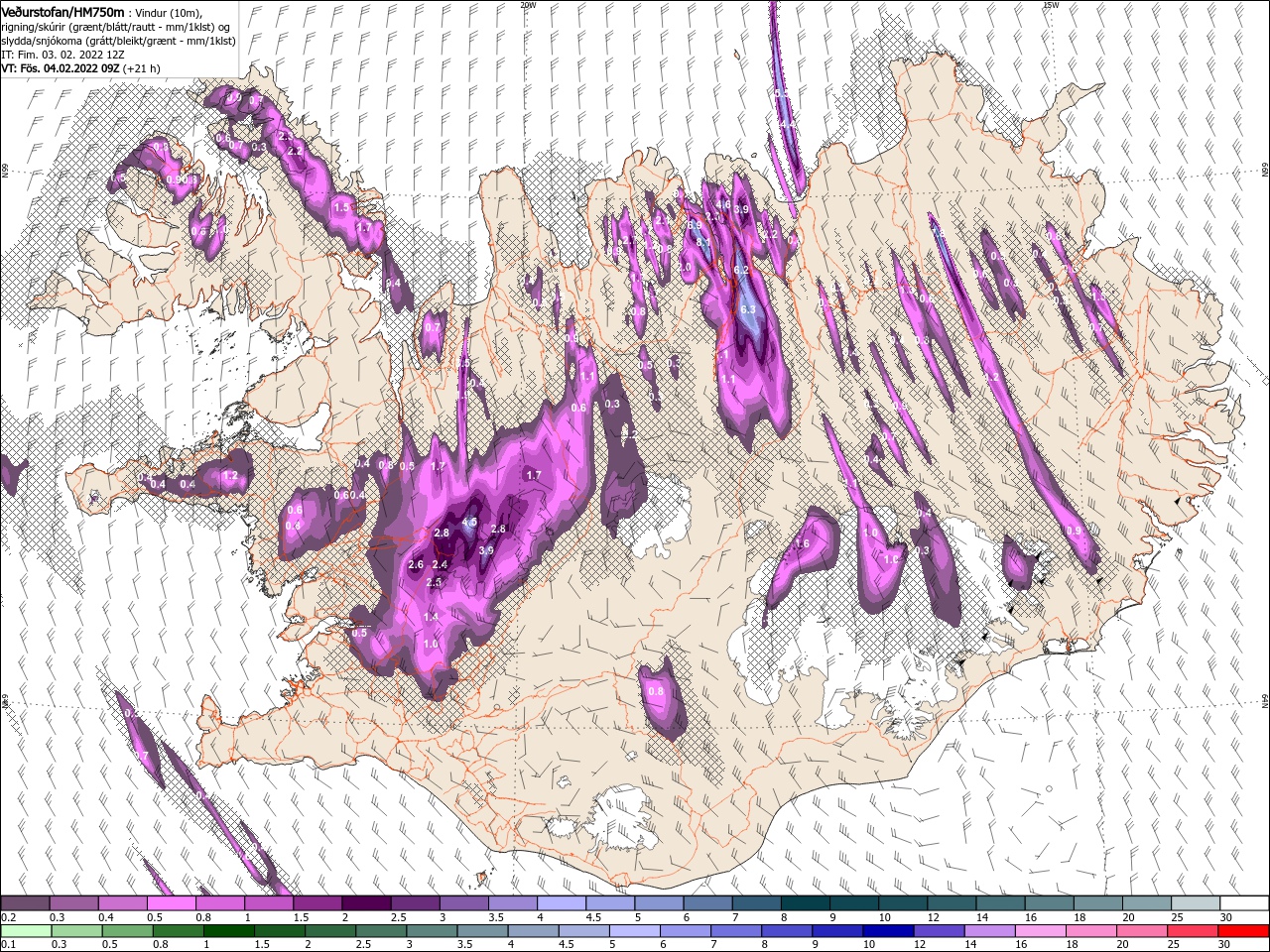
Task: Click pale green lower-scale swatch between 0.1 and 0.3
Action: 28,931
